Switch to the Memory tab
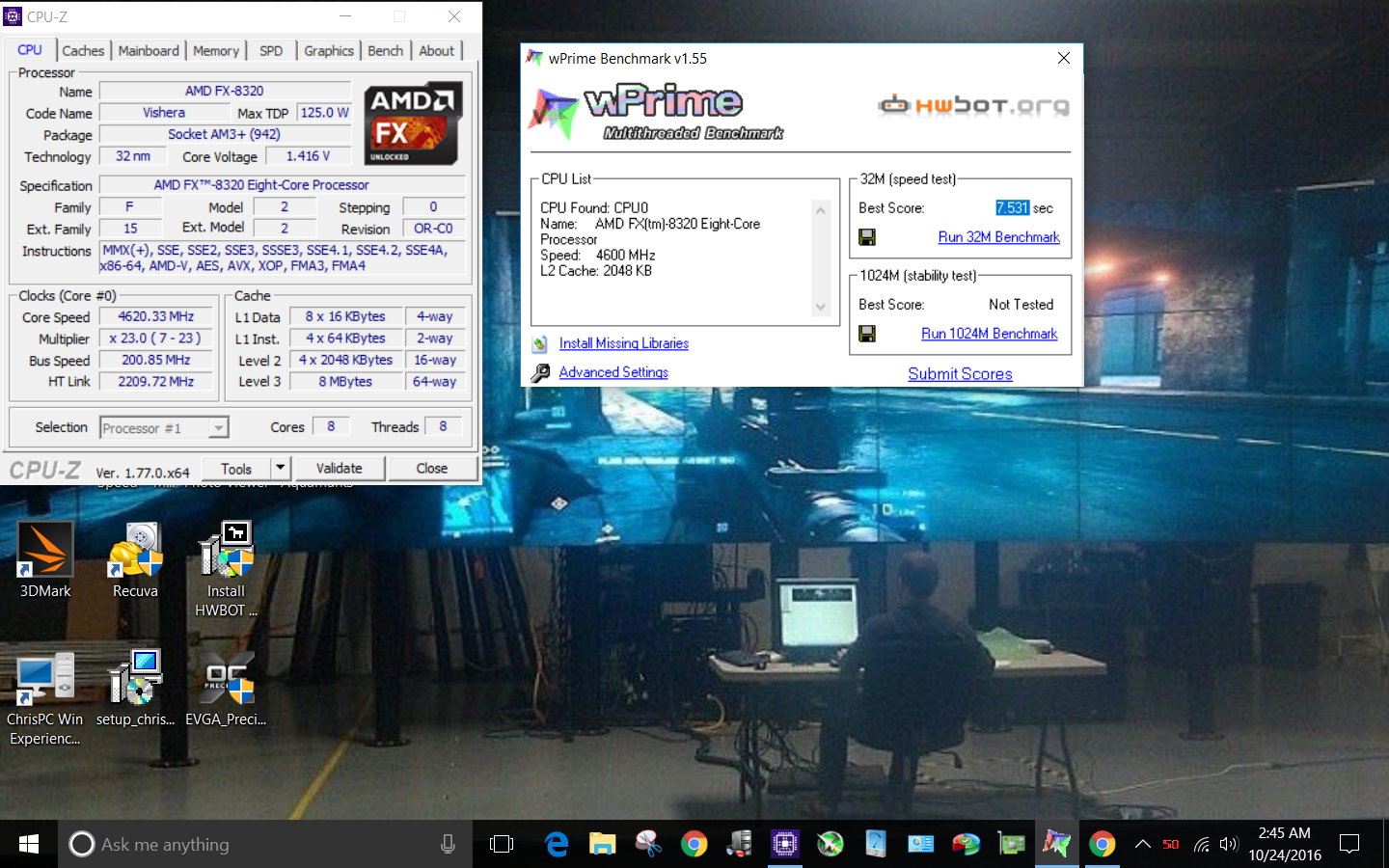The width and height of the screenshot is (1389, 868). 216,51
